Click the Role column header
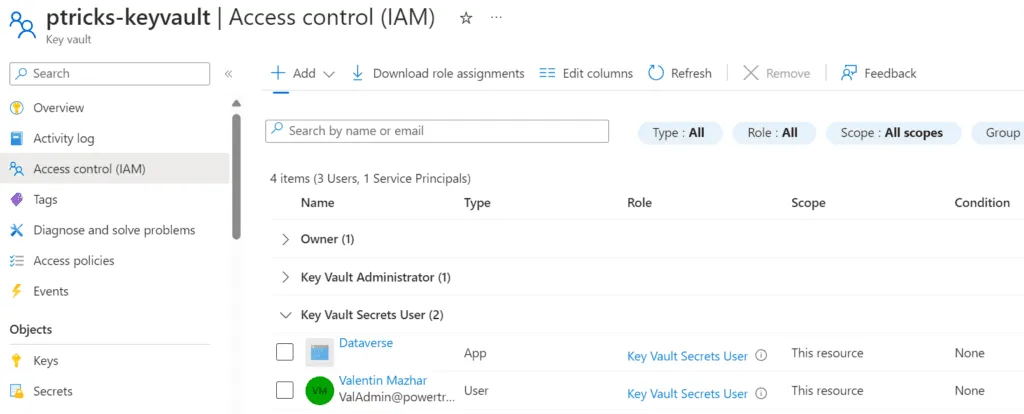 639,203
